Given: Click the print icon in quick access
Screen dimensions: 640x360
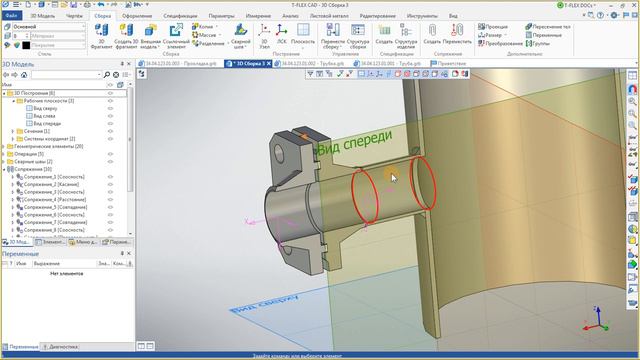Looking at the screenshot, I should (87, 5).
